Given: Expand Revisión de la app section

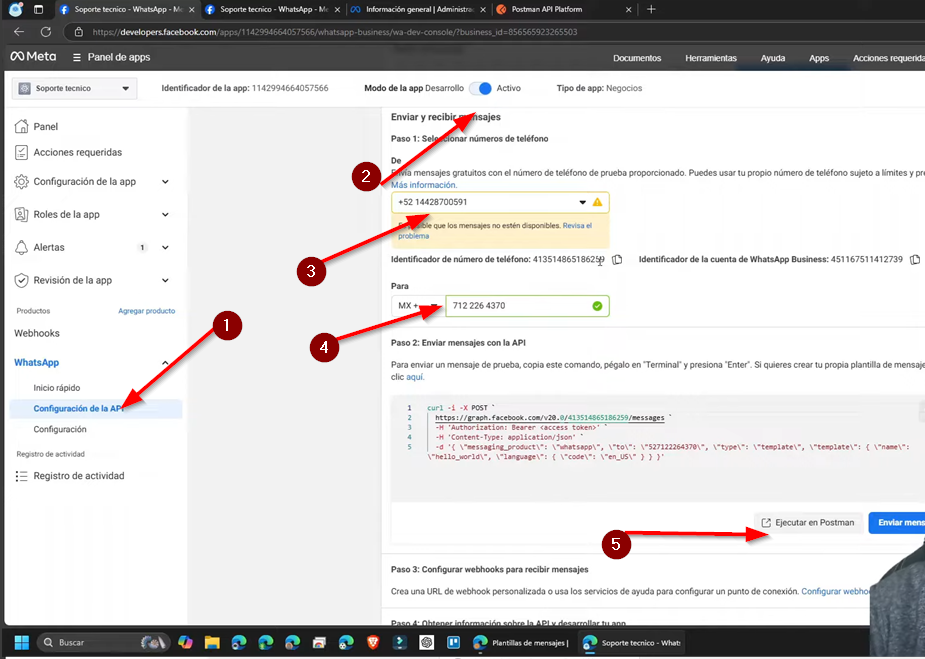Looking at the screenshot, I should click(165, 280).
